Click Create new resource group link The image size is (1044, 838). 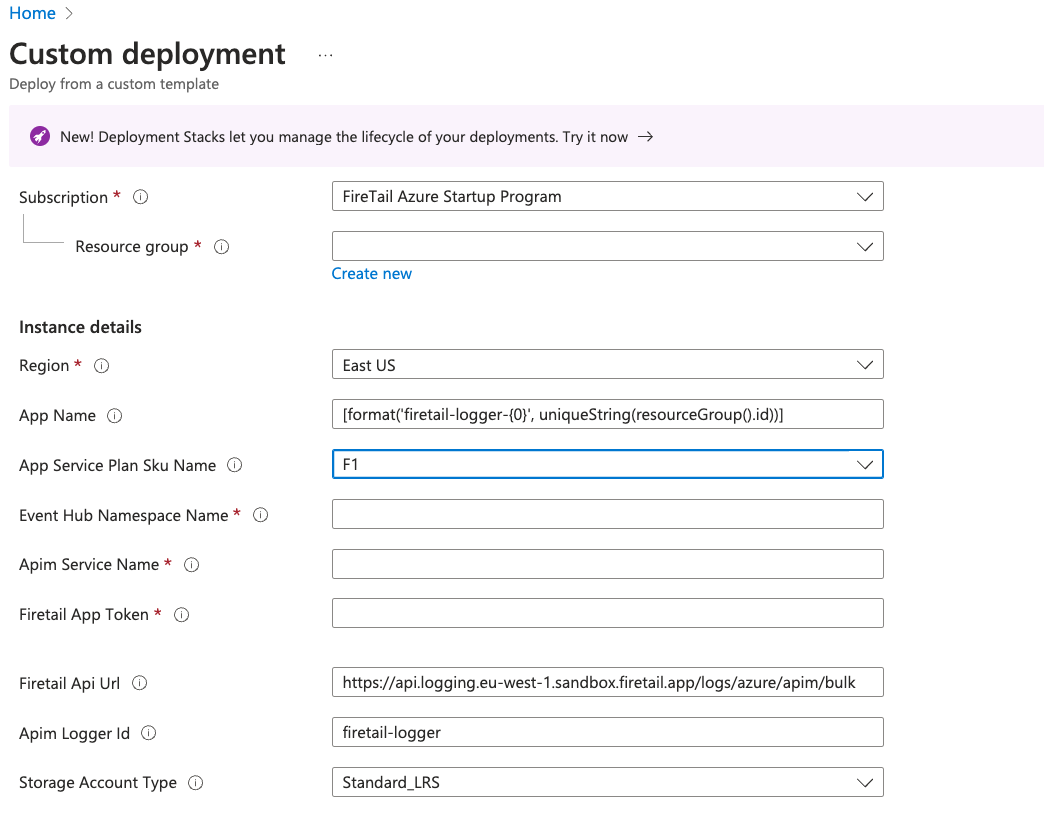point(371,274)
